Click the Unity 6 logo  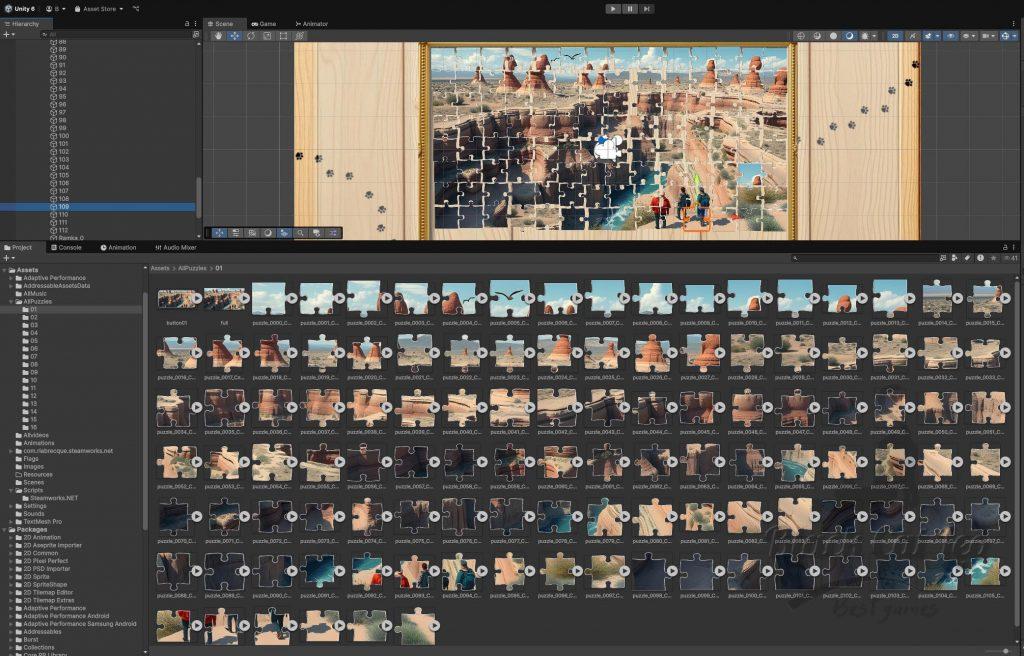(8, 9)
